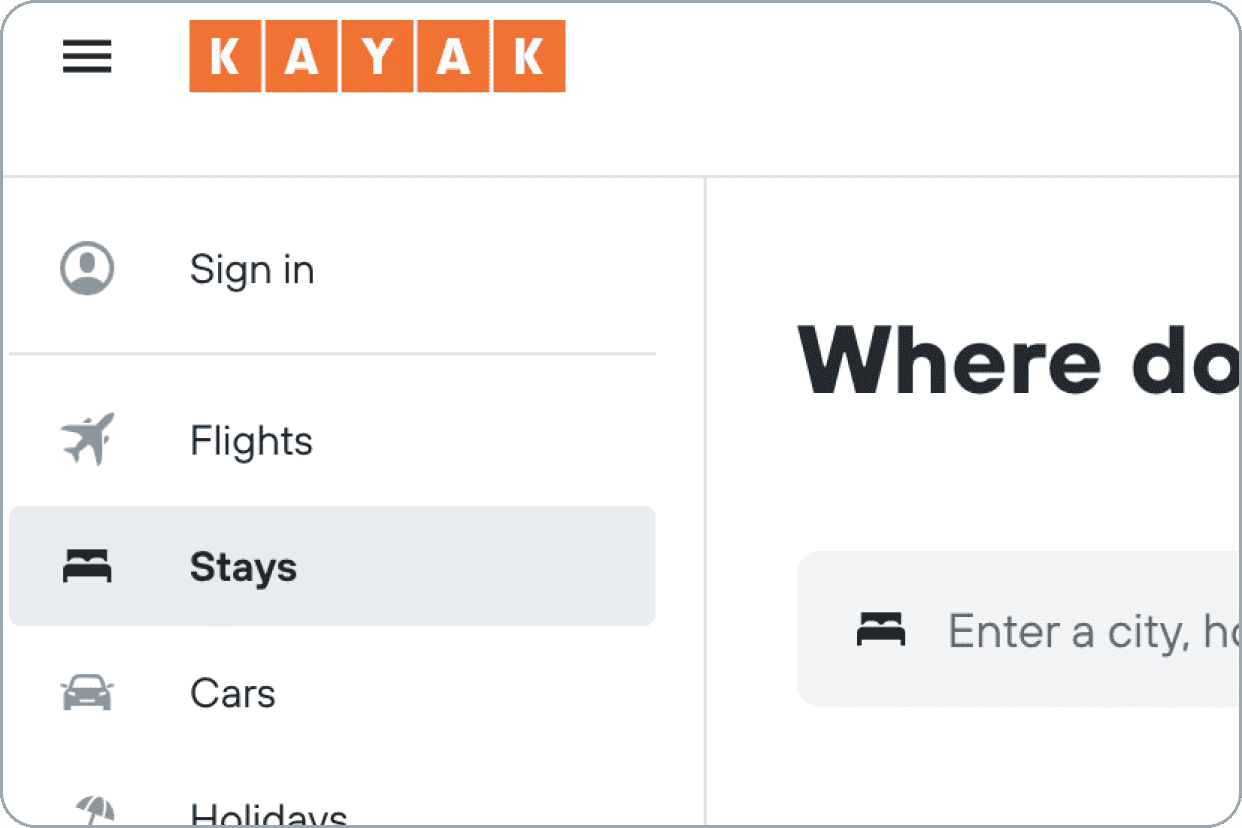Open the Sign in link

click(252, 269)
